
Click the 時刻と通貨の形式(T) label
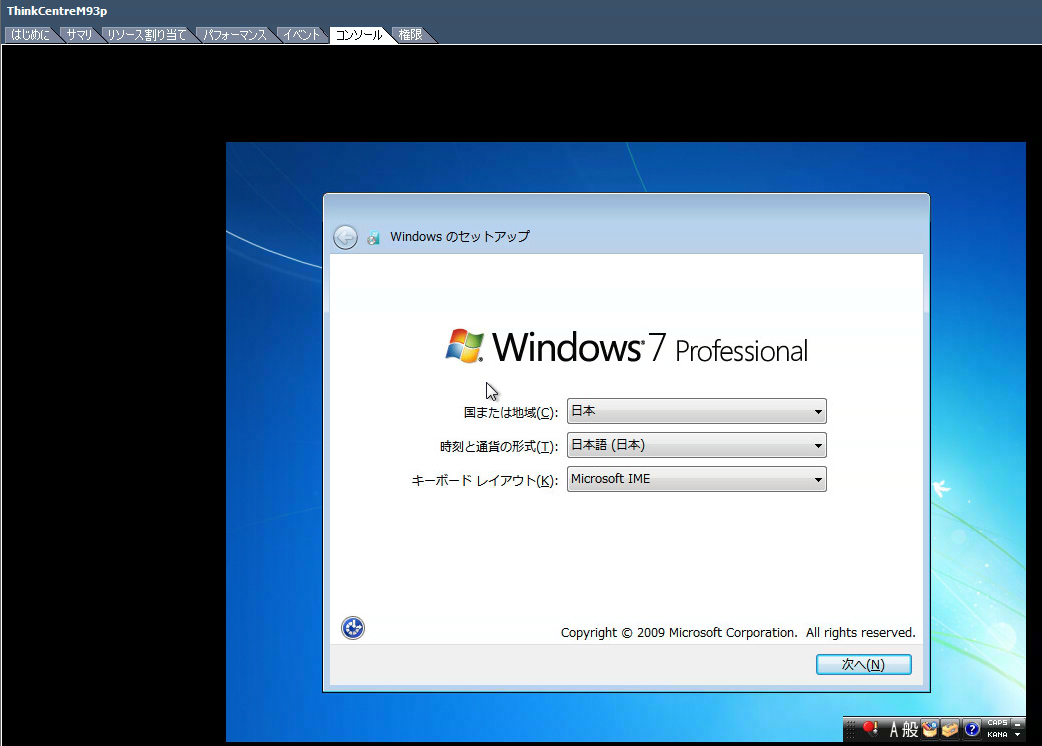click(498, 446)
